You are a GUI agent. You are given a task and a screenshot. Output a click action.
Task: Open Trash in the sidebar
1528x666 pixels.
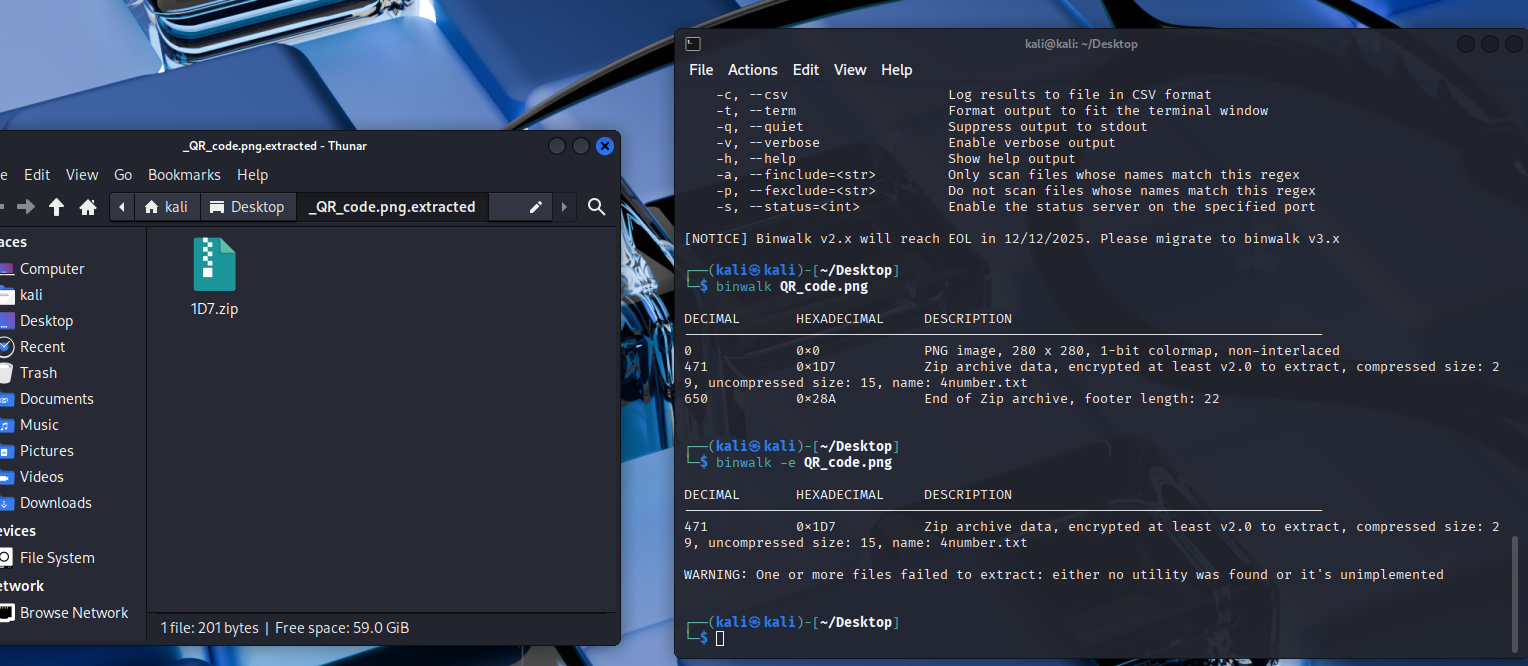point(38,373)
